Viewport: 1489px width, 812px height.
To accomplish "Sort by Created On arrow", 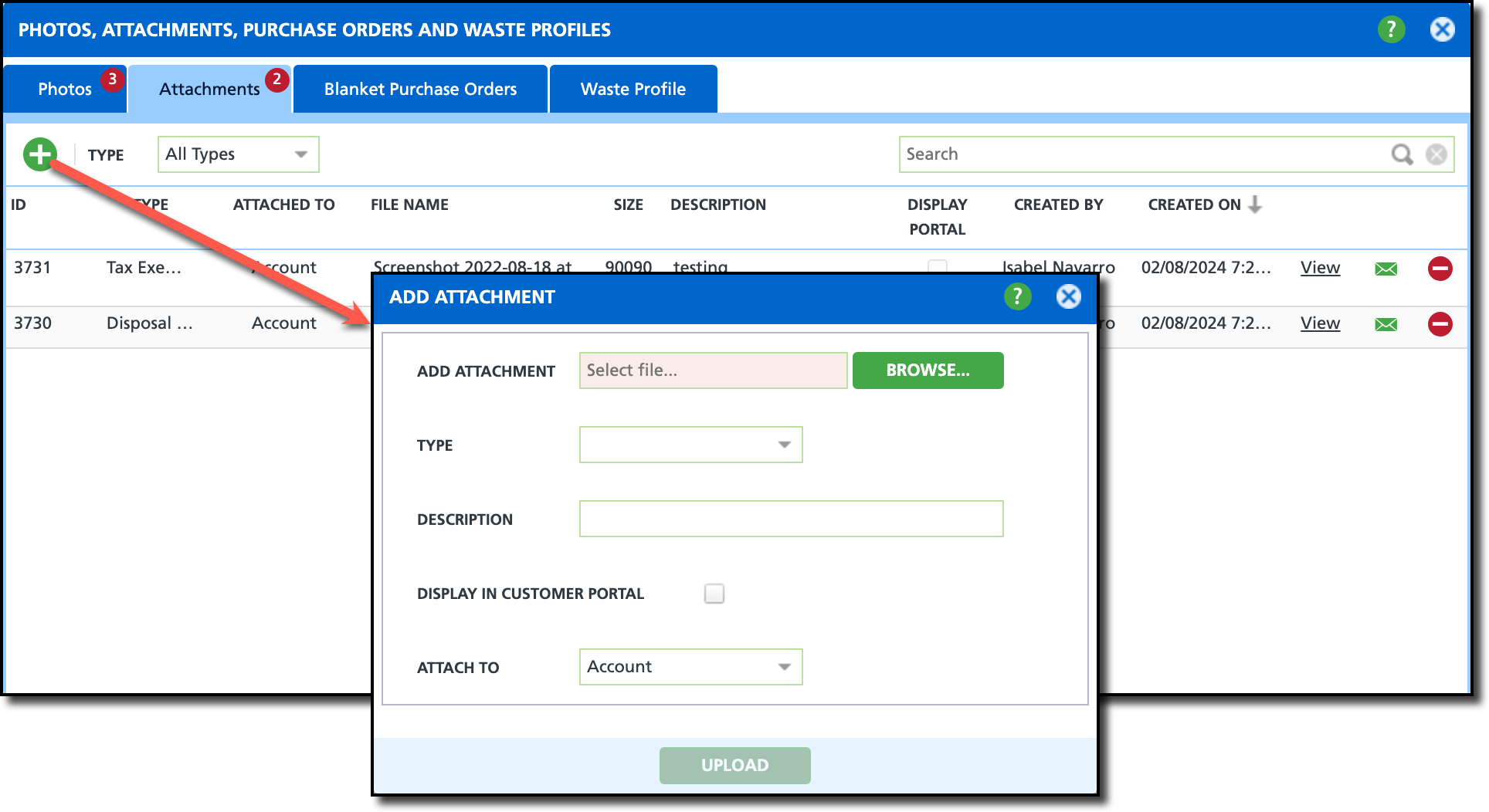I will [1255, 205].
